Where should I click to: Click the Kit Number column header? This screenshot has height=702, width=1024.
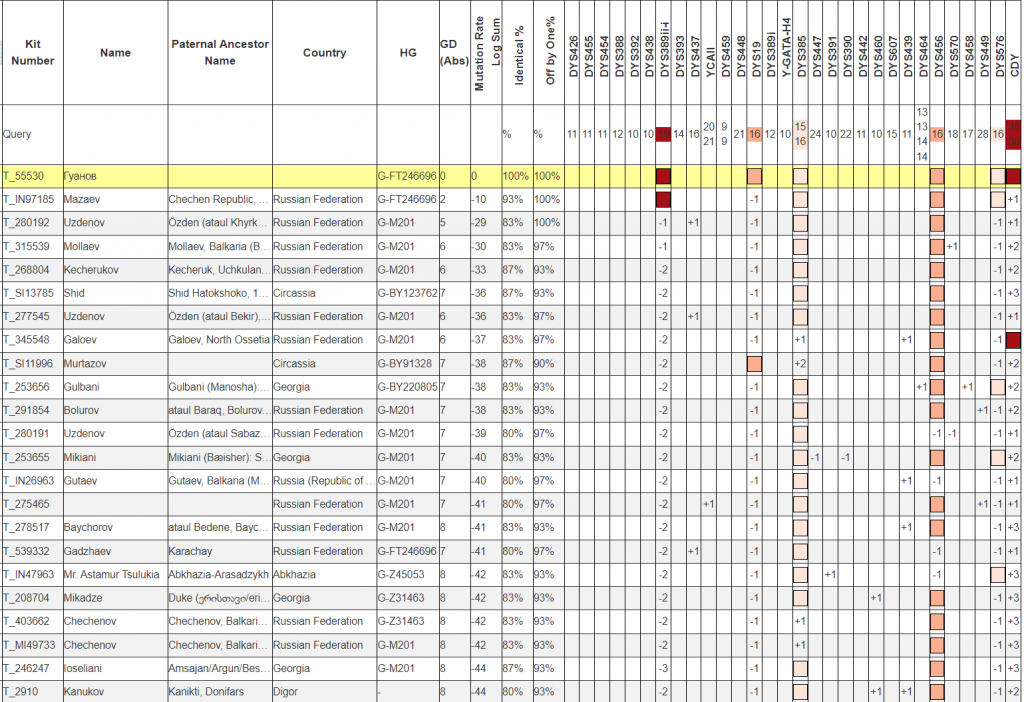[x=31, y=53]
